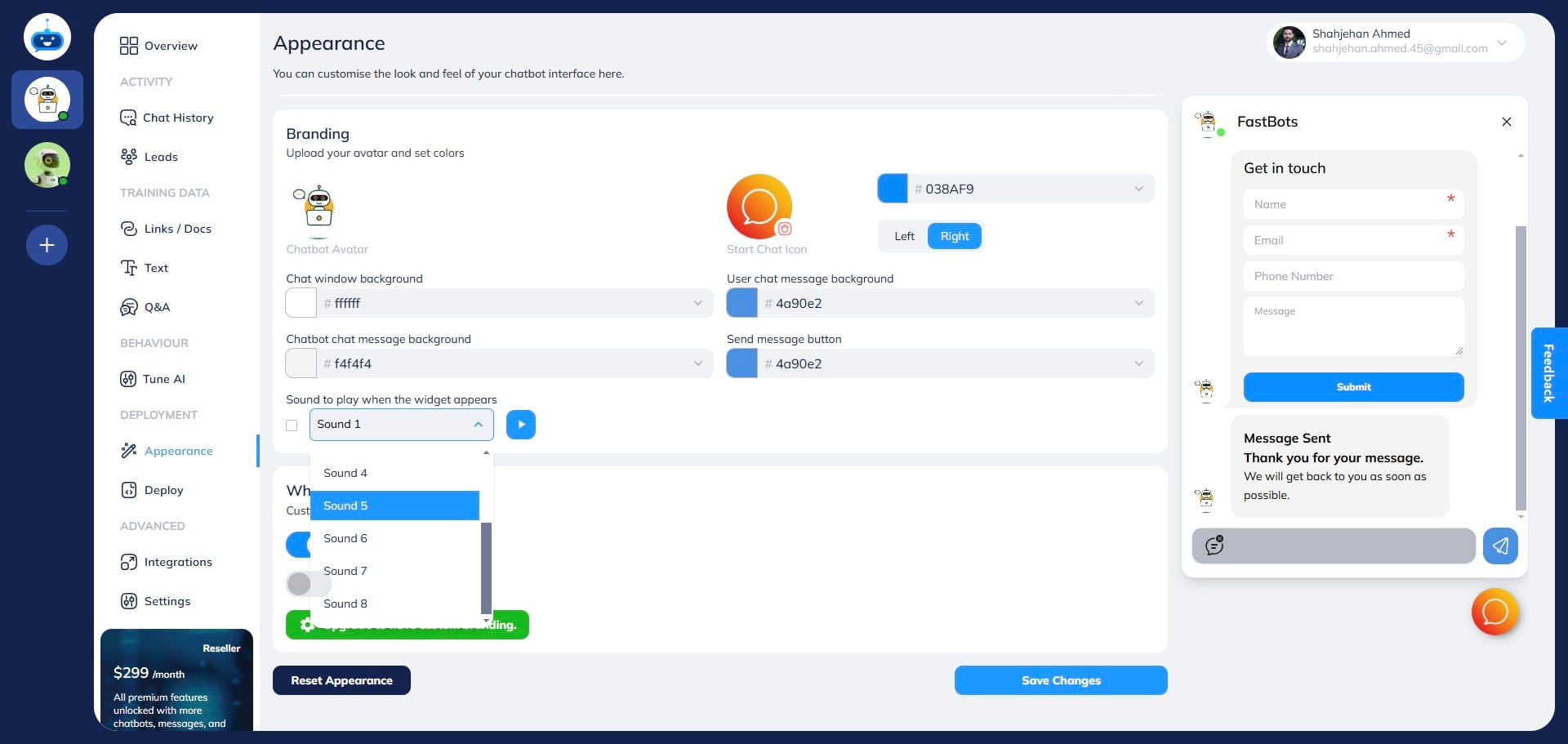Enable the widget sound checkbox

[292, 425]
